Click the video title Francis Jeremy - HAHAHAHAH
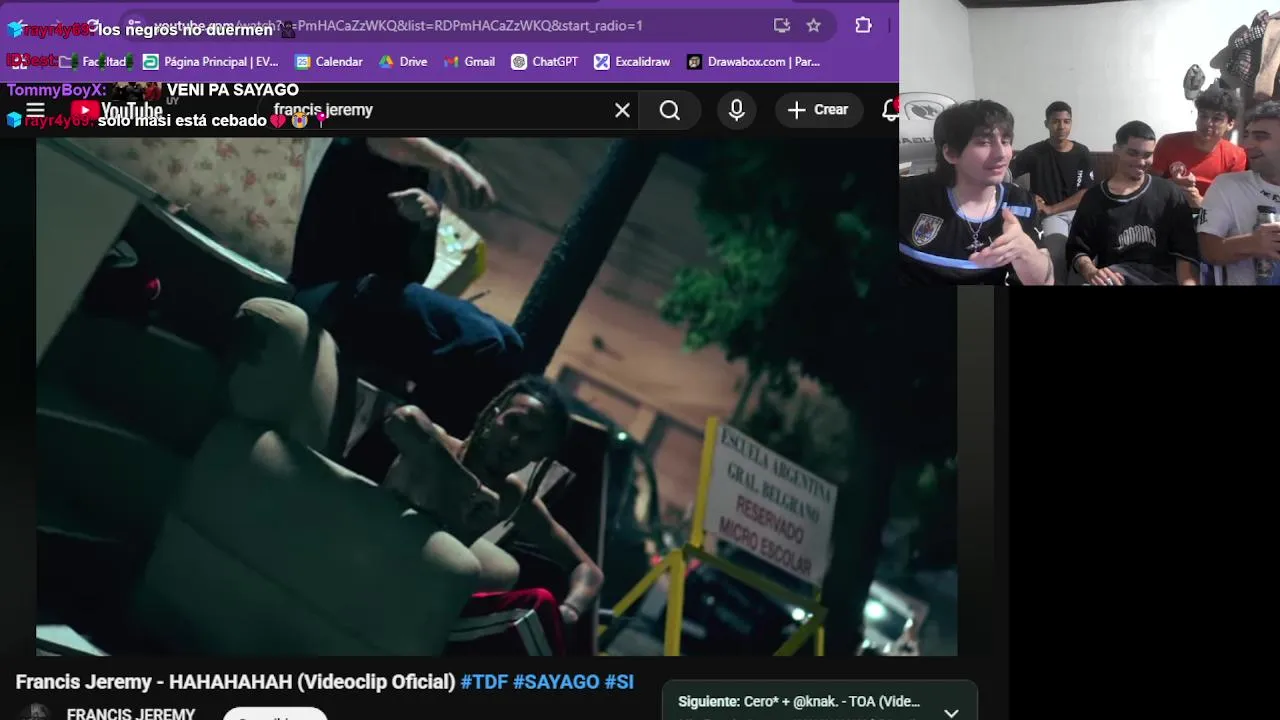Image resolution: width=1280 pixels, height=720 pixels. pyautogui.click(x=235, y=682)
